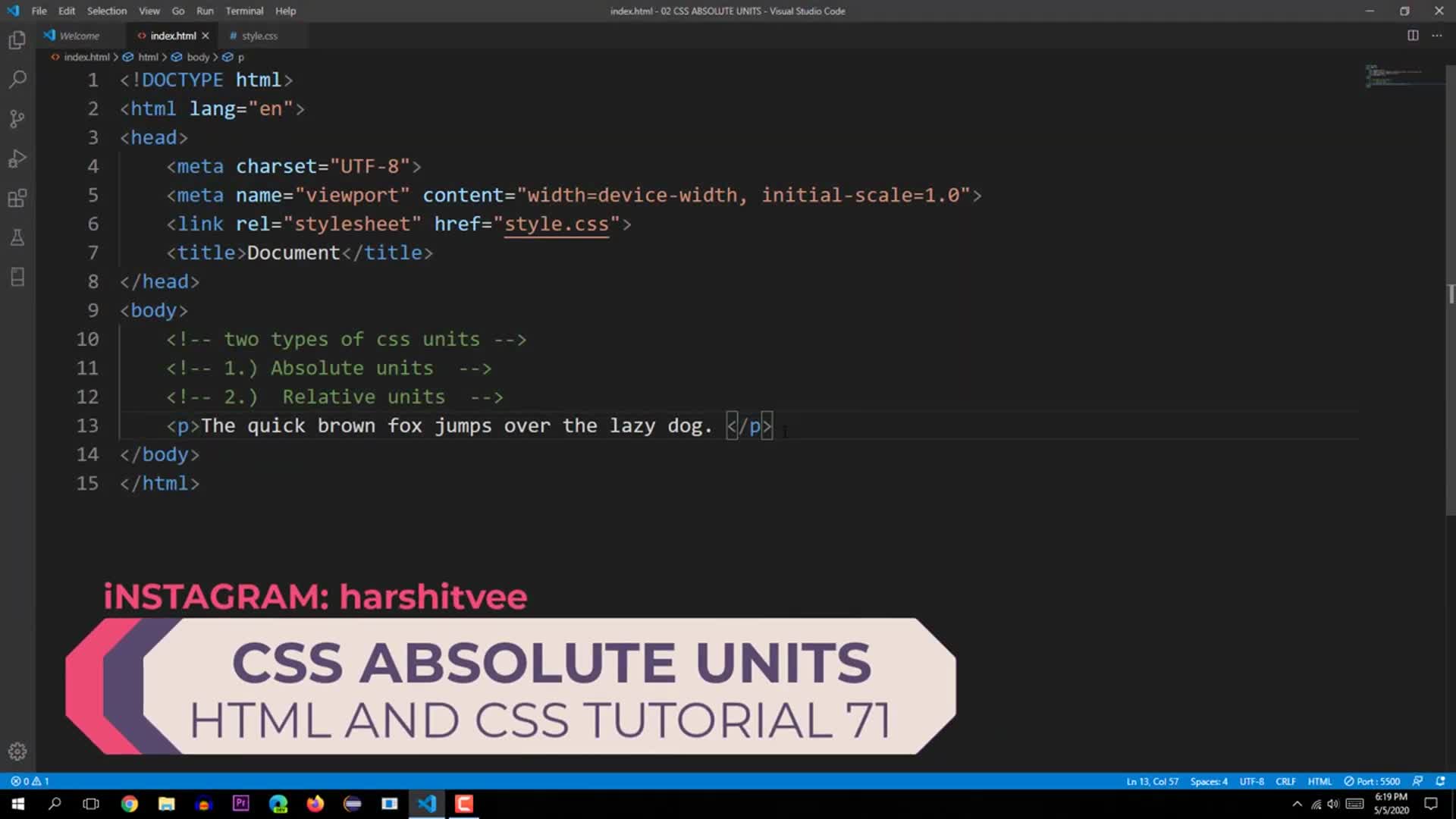The height and width of the screenshot is (819, 1456).
Task: Open the View menu
Action: [x=149, y=11]
